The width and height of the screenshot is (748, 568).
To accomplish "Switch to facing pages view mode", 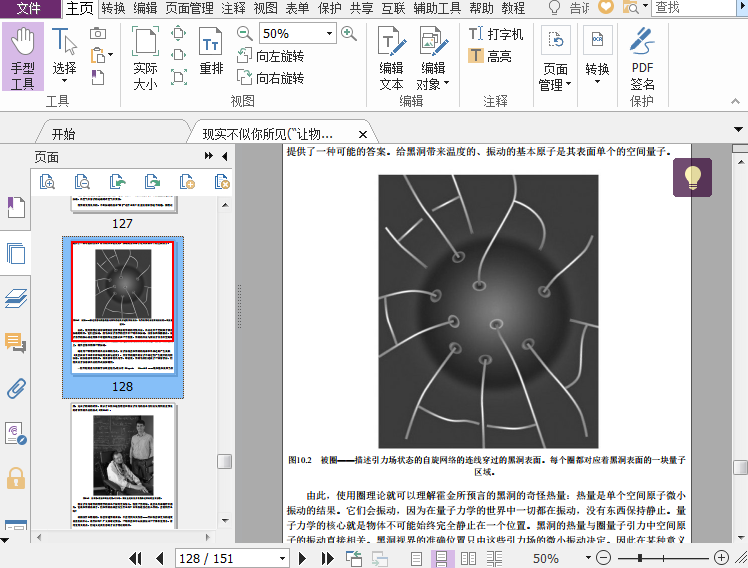I will pyautogui.click(x=463, y=559).
